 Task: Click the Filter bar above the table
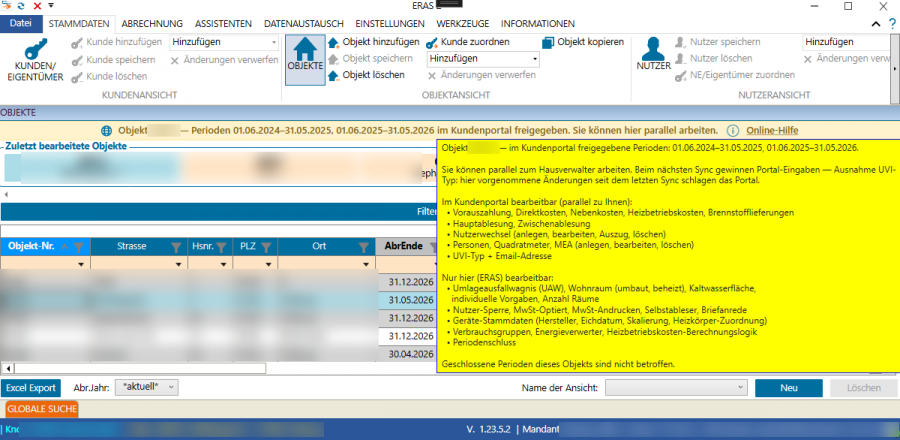[x=218, y=212]
